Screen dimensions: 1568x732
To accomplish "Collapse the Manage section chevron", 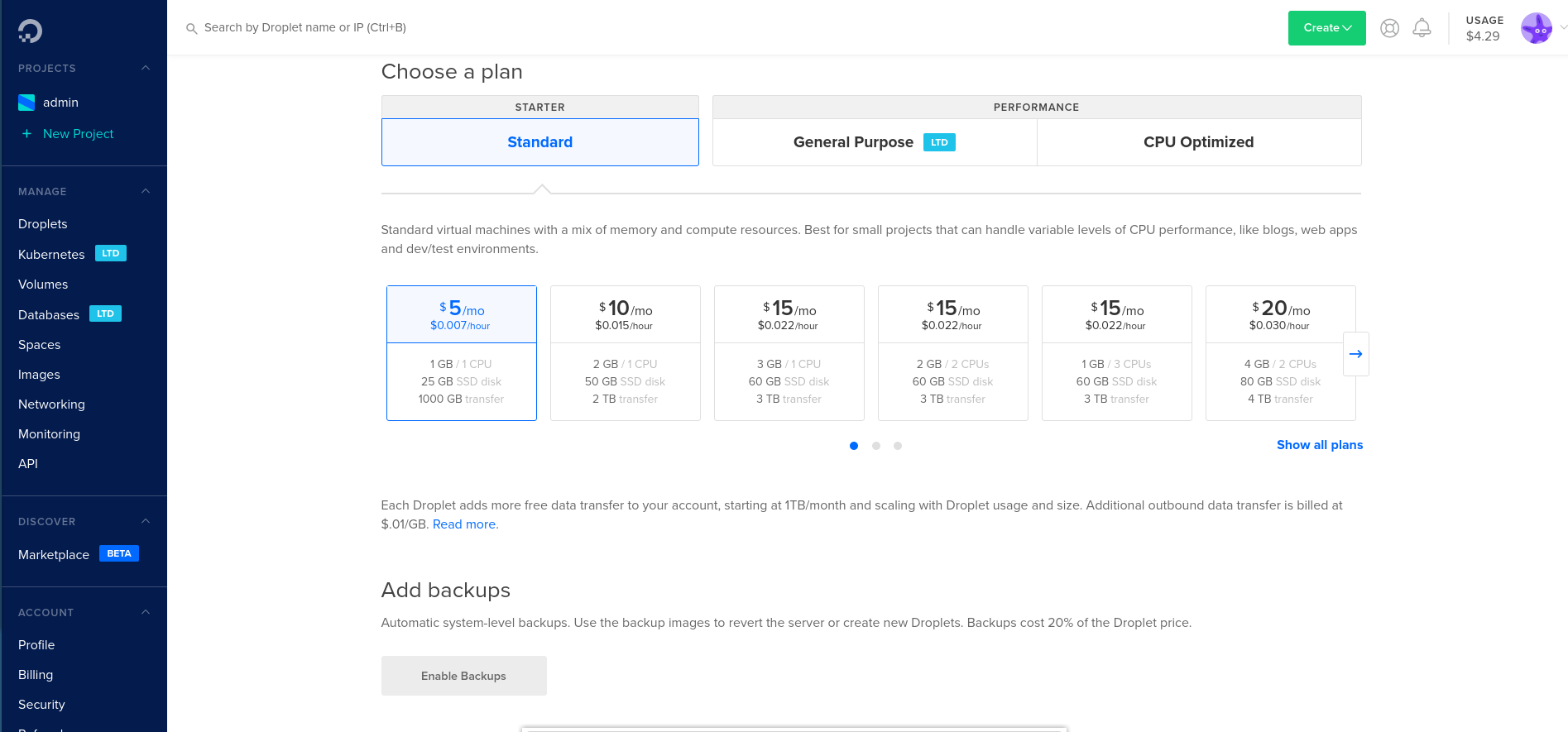I will [146, 191].
